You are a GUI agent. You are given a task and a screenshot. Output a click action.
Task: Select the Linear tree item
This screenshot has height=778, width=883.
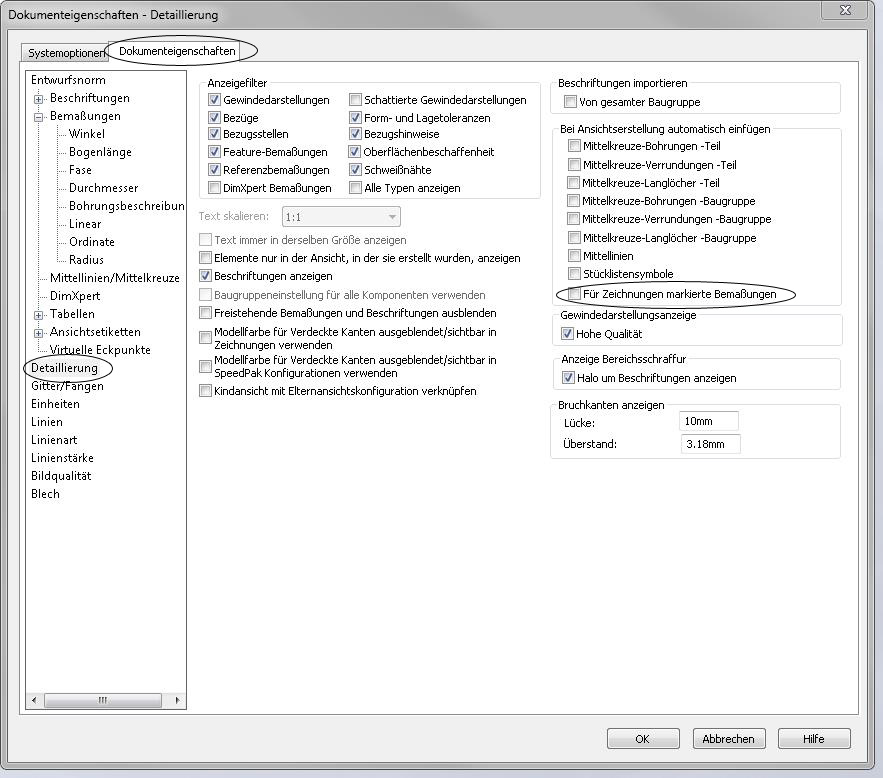pyautogui.click(x=85, y=224)
